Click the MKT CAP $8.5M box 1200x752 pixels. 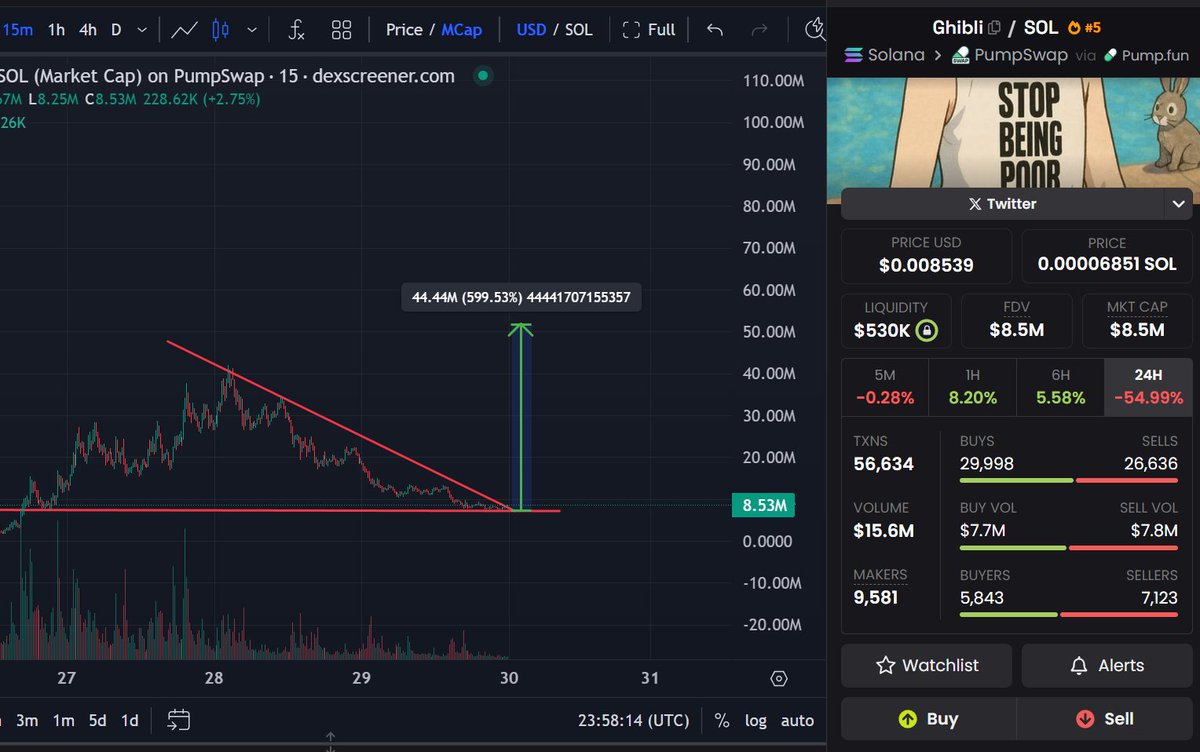click(1137, 321)
